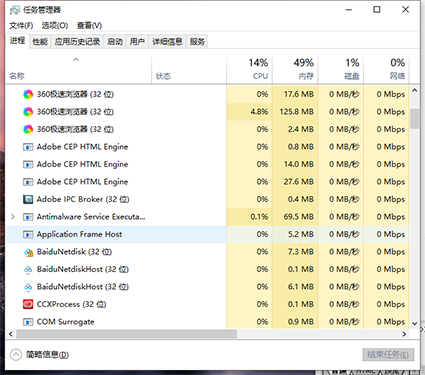Click the Application Frame Host icon

coord(28,234)
